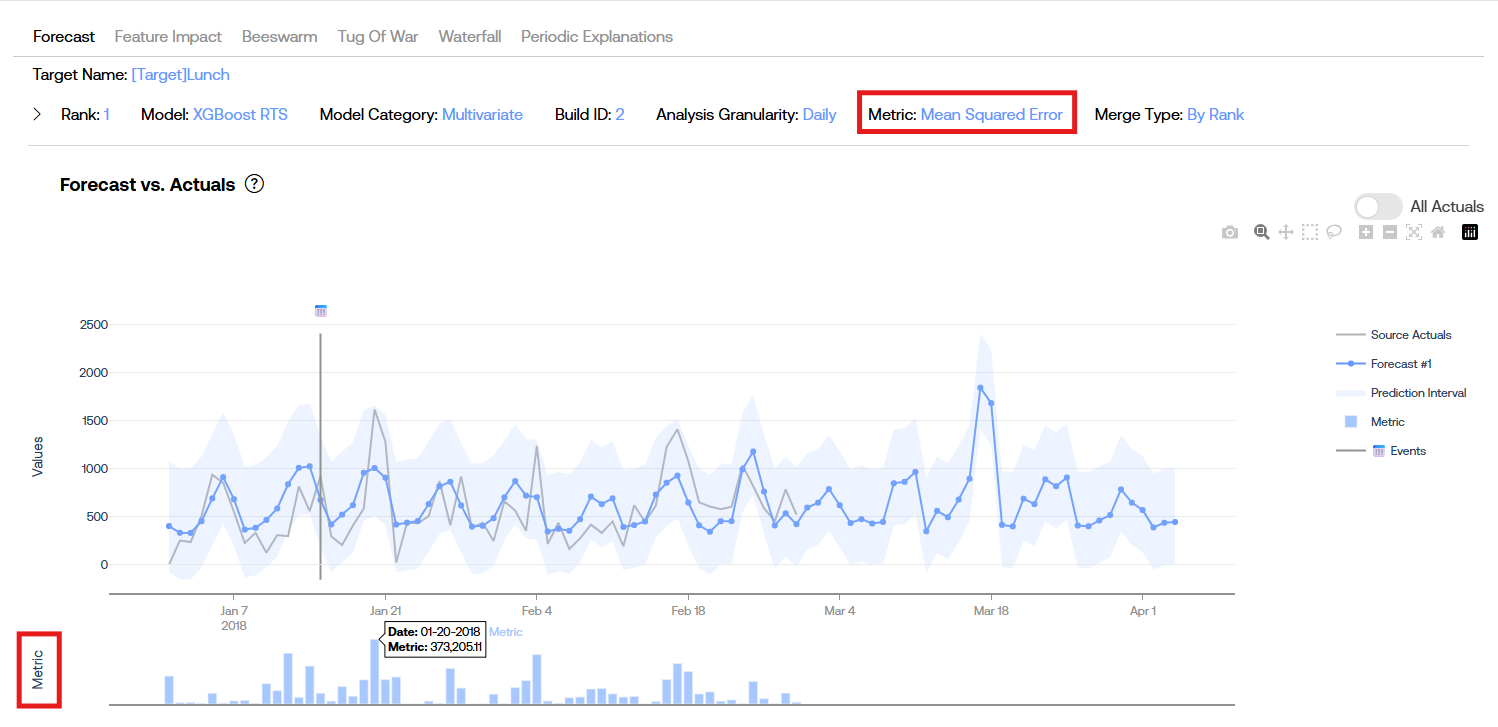Viewport: 1498px width, 727px height.
Task: Reset axes with the home icon
Action: click(x=1438, y=232)
